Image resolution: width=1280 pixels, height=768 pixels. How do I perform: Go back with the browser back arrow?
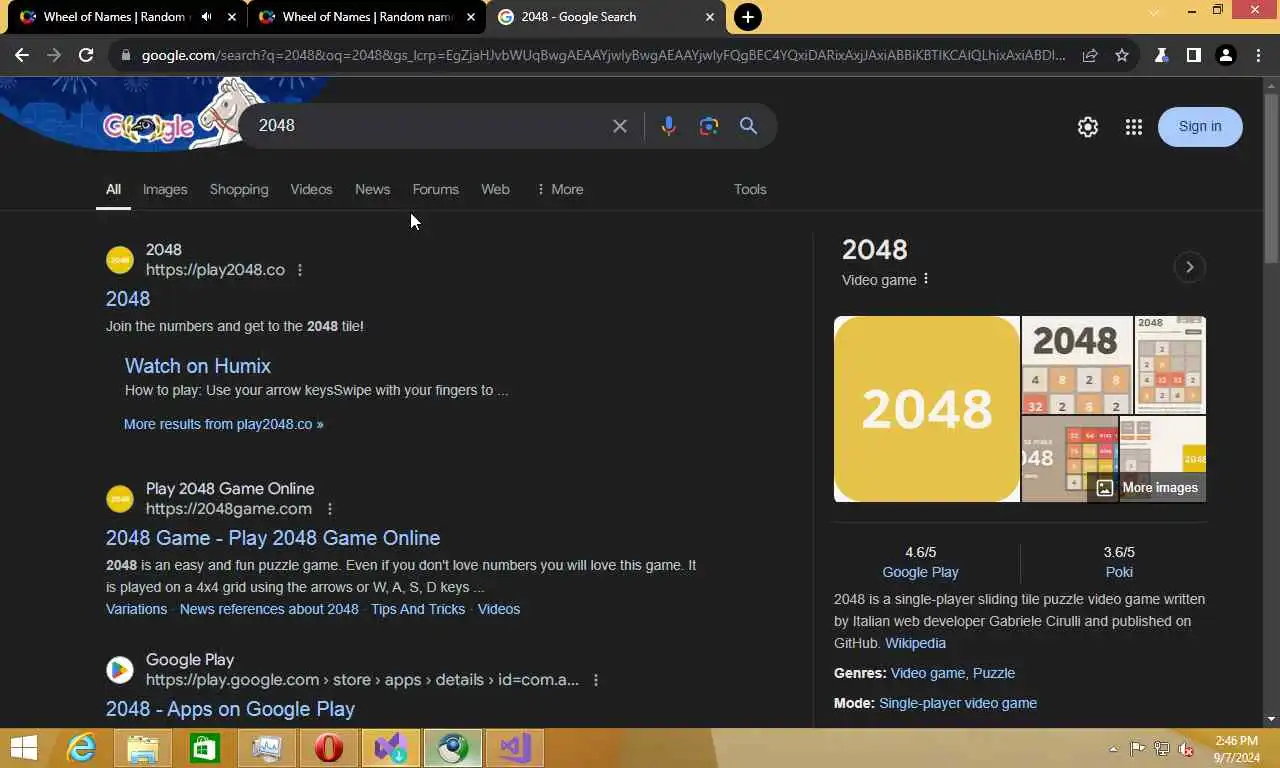[x=22, y=56]
